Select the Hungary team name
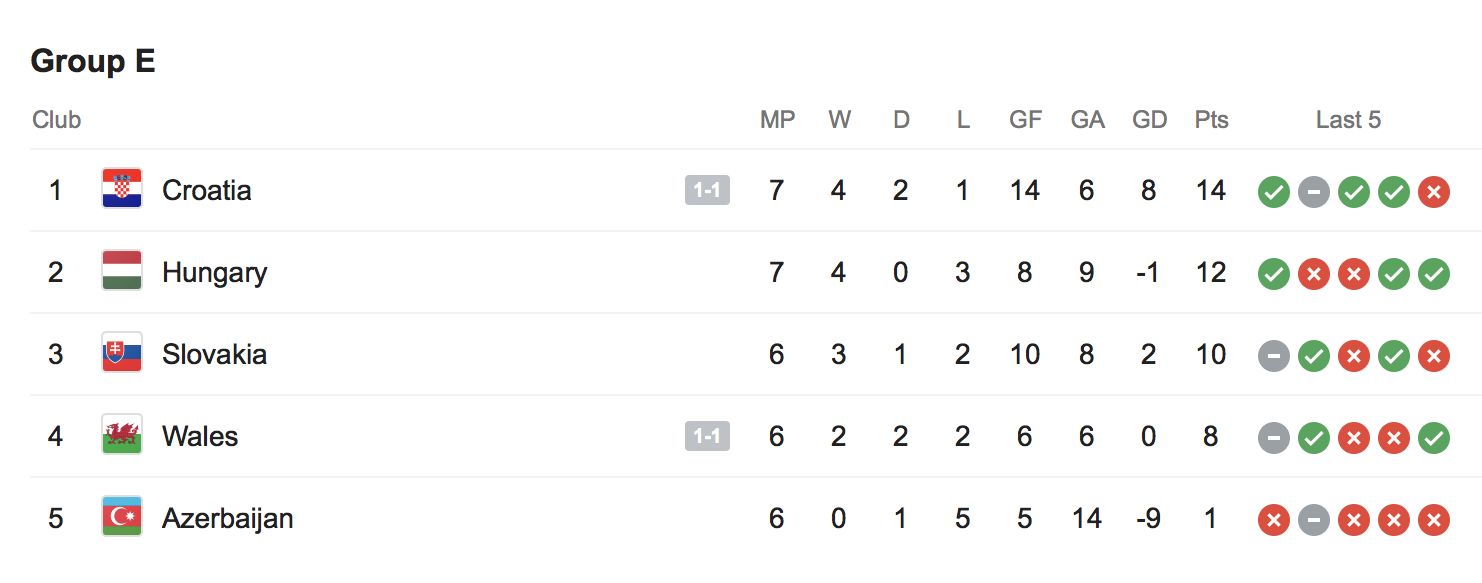1482x583 pixels. pyautogui.click(x=214, y=272)
